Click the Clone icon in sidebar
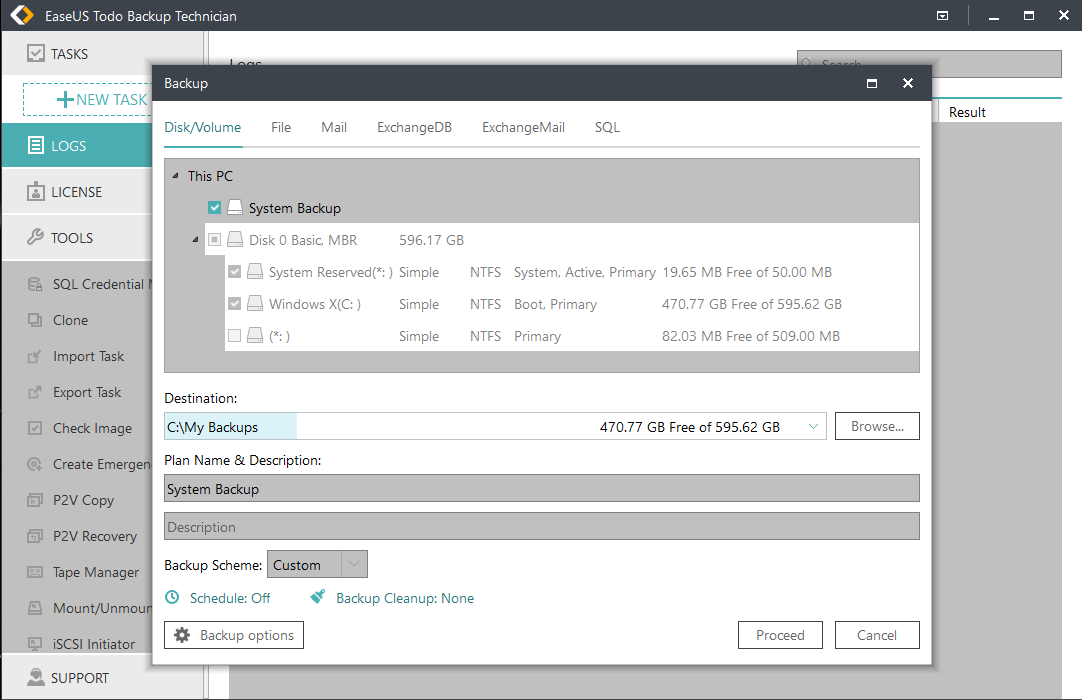 [x=35, y=320]
